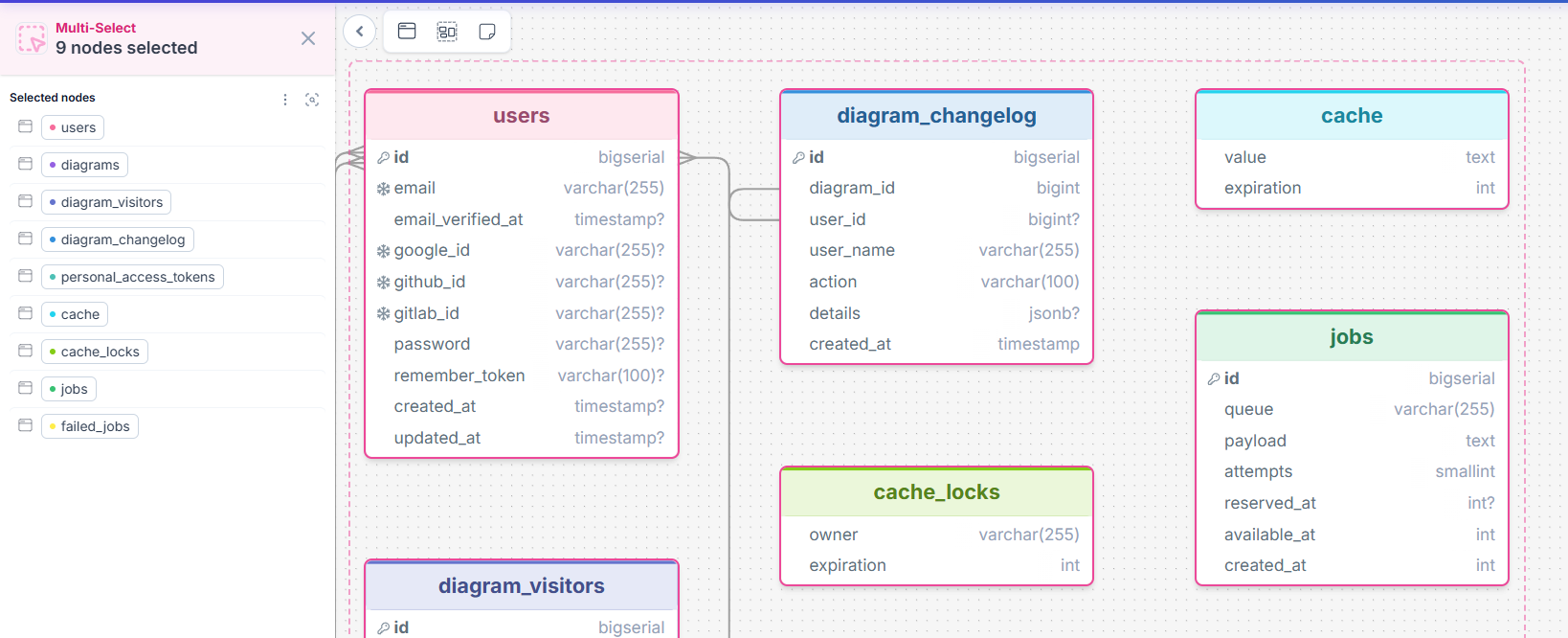Click the expiration column in cache table
The image size is (1568, 638).
pyautogui.click(x=1352, y=188)
